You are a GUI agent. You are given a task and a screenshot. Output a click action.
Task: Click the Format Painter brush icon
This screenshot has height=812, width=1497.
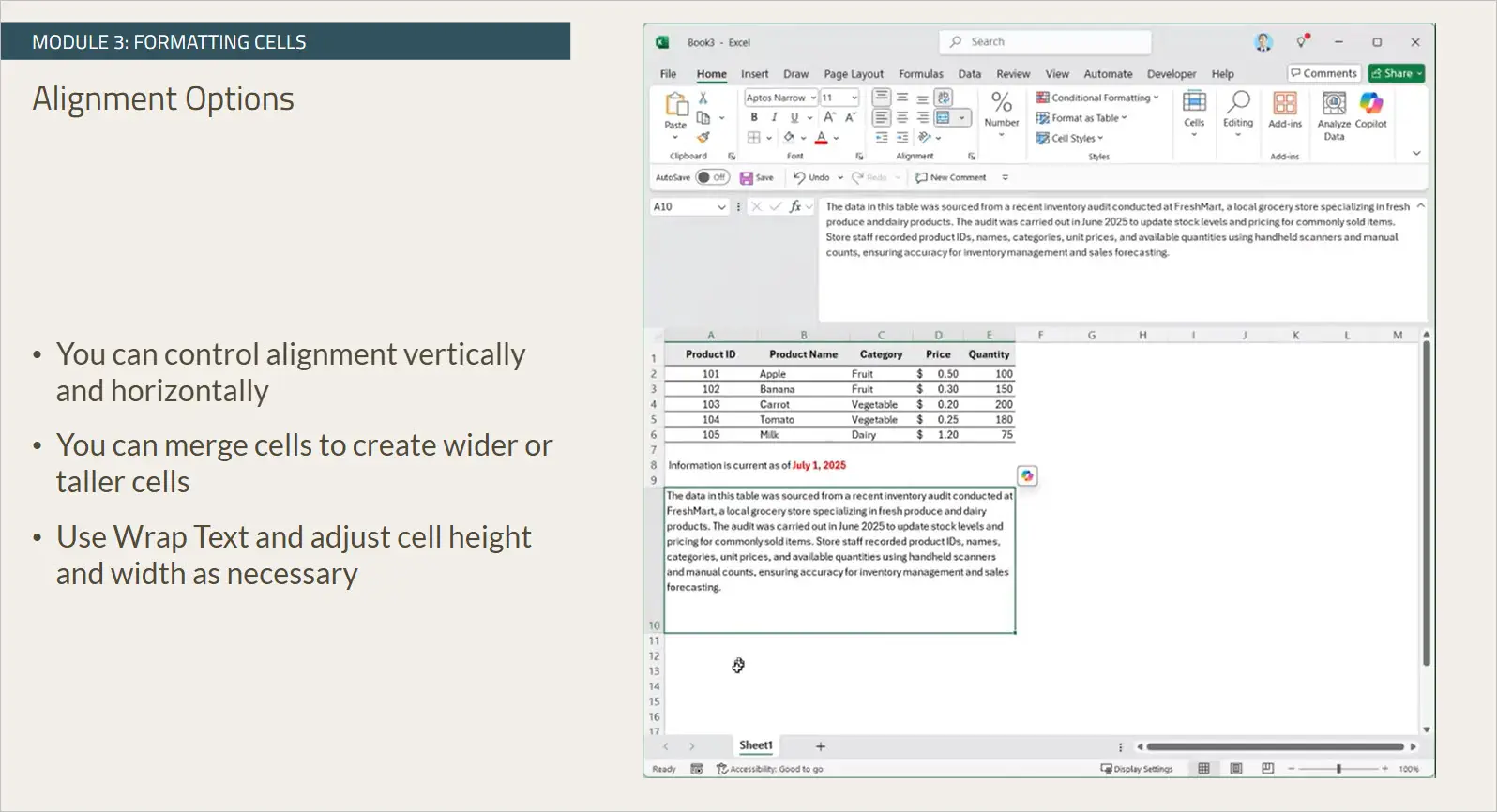(x=703, y=138)
